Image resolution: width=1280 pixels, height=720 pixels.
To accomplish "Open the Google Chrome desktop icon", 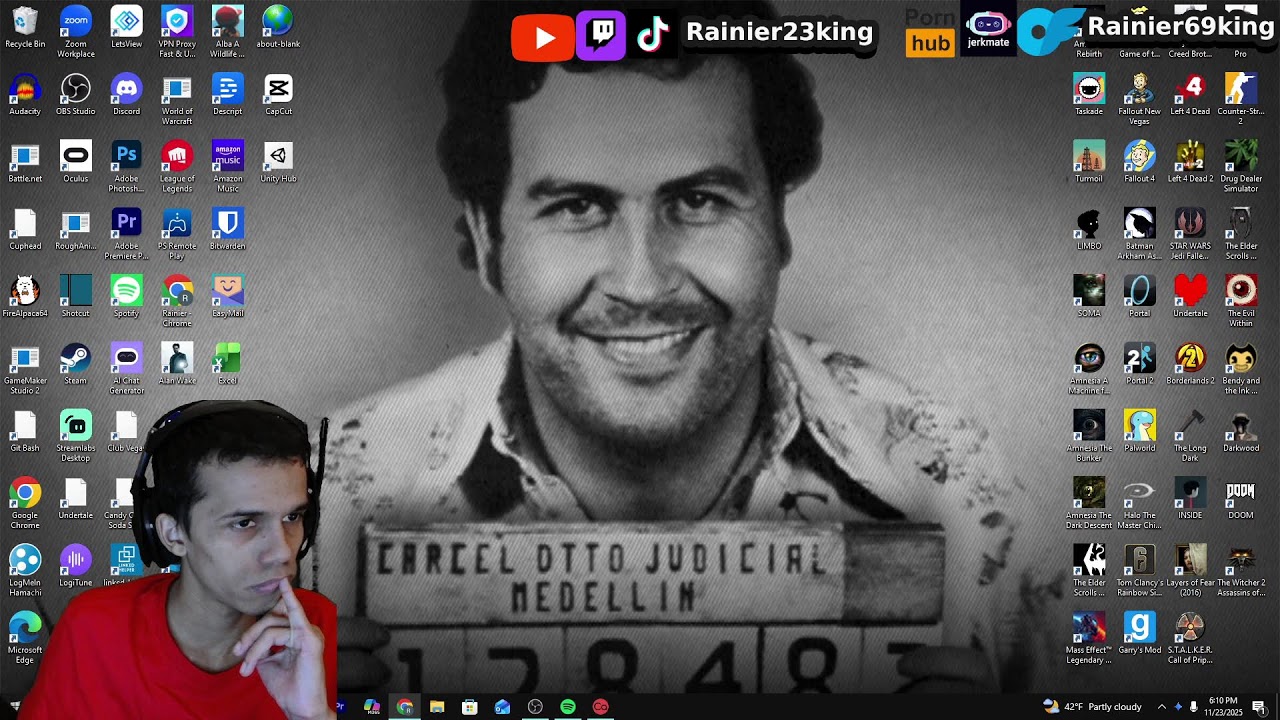I will tap(25, 503).
